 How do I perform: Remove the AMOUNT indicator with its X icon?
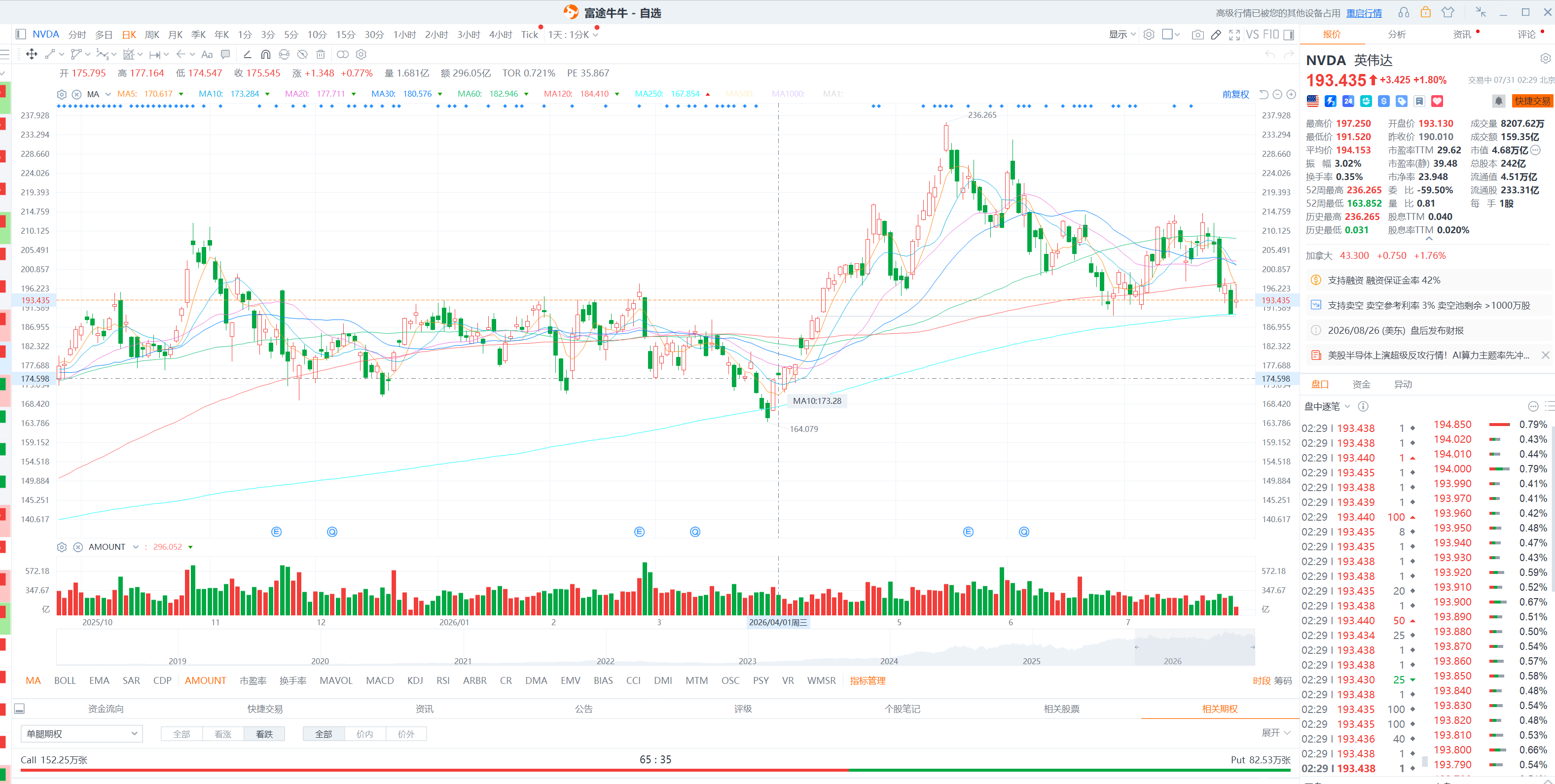pyautogui.click(x=78, y=547)
